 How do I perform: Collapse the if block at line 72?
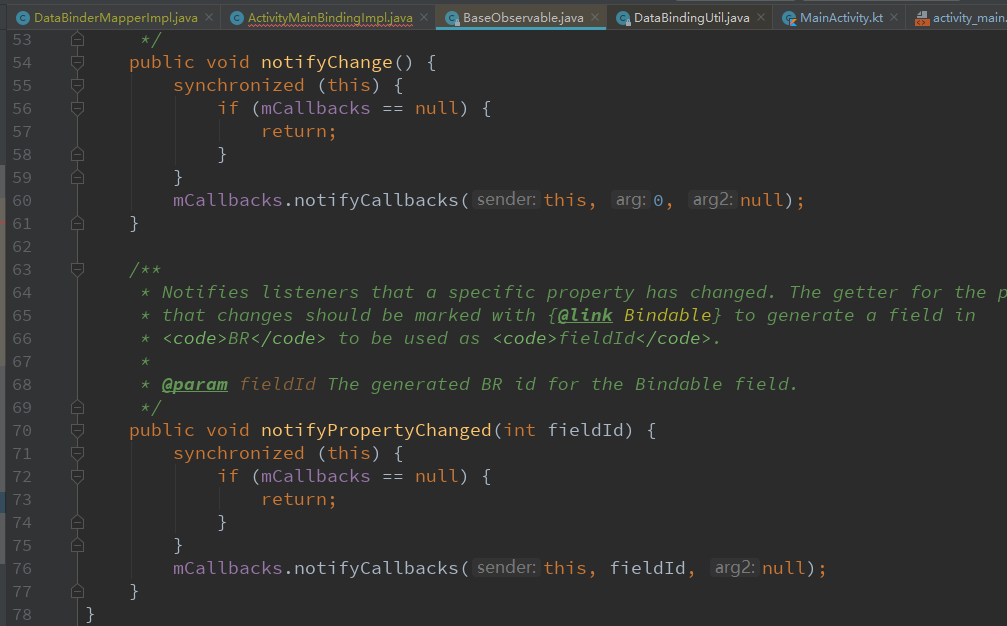click(x=77, y=476)
